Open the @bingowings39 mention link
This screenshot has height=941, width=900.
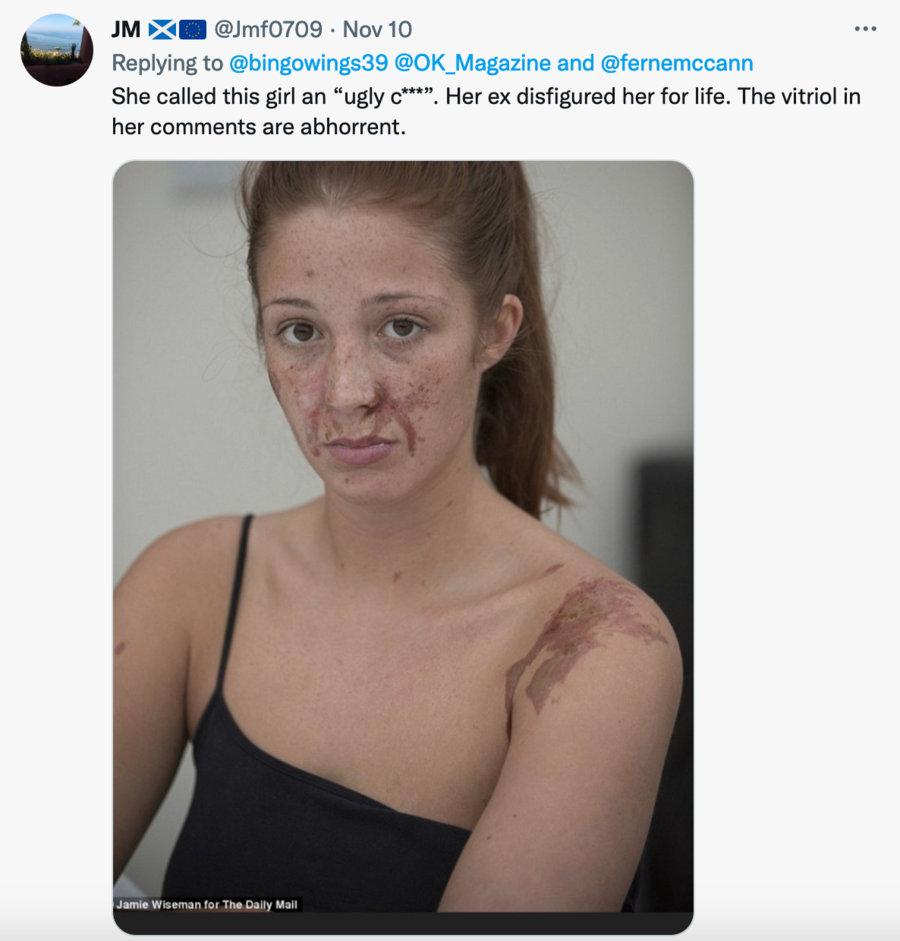click(308, 63)
